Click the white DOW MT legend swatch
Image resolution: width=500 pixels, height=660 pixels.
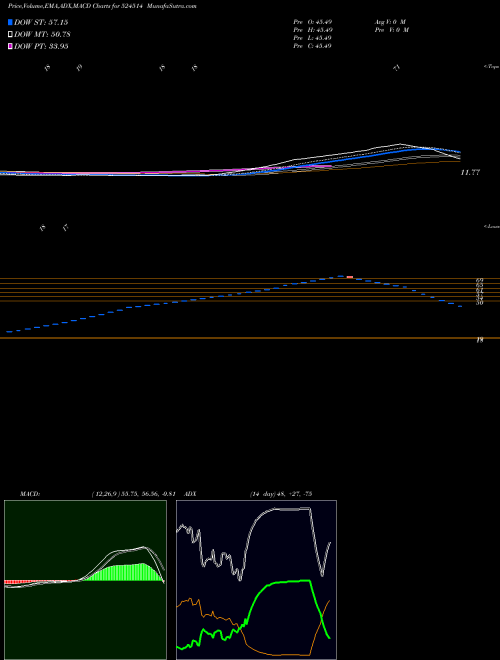coord(10,35)
